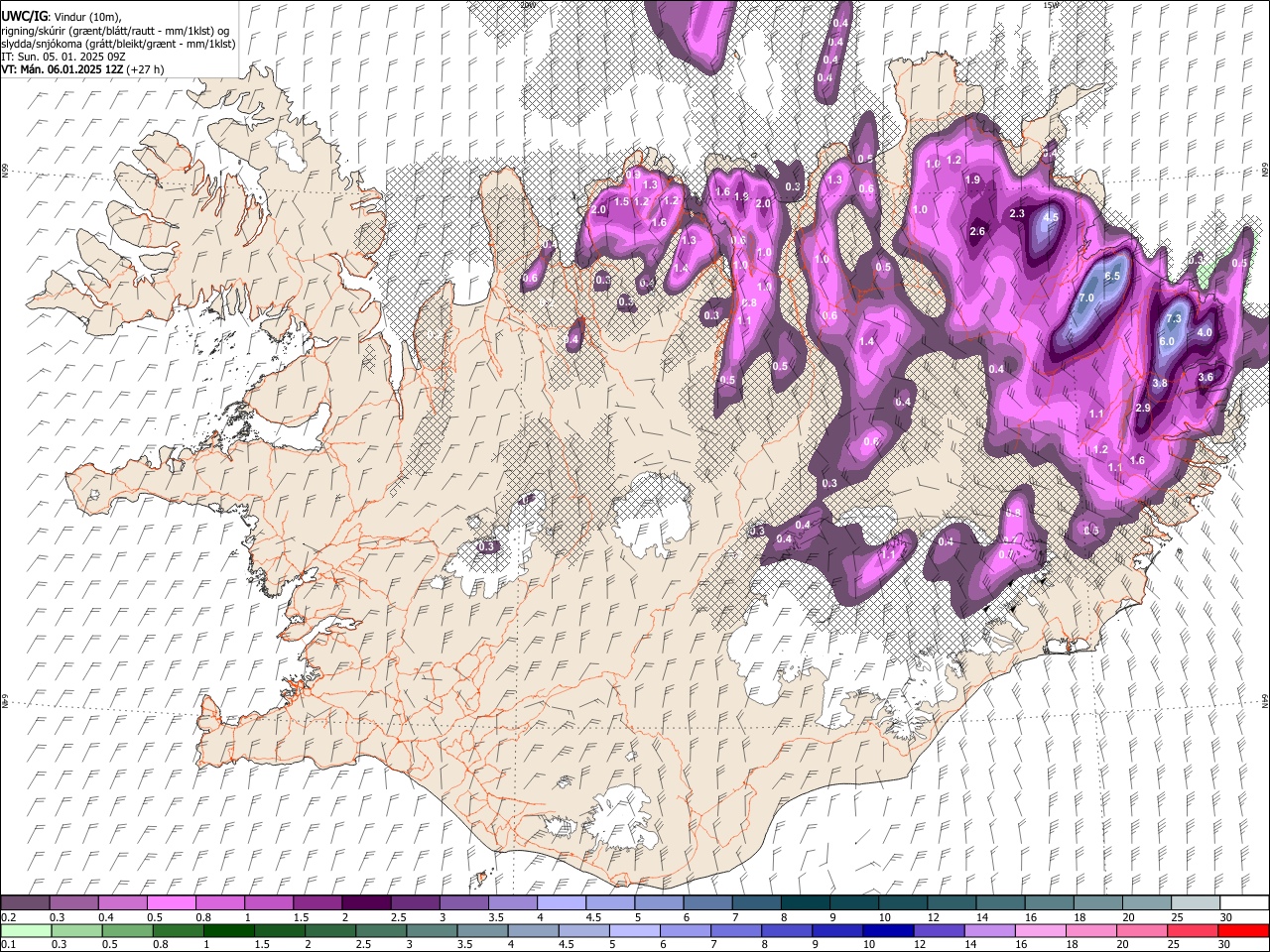
Task: Click the 0.2 label in the upper legend
Action: (x=7, y=917)
